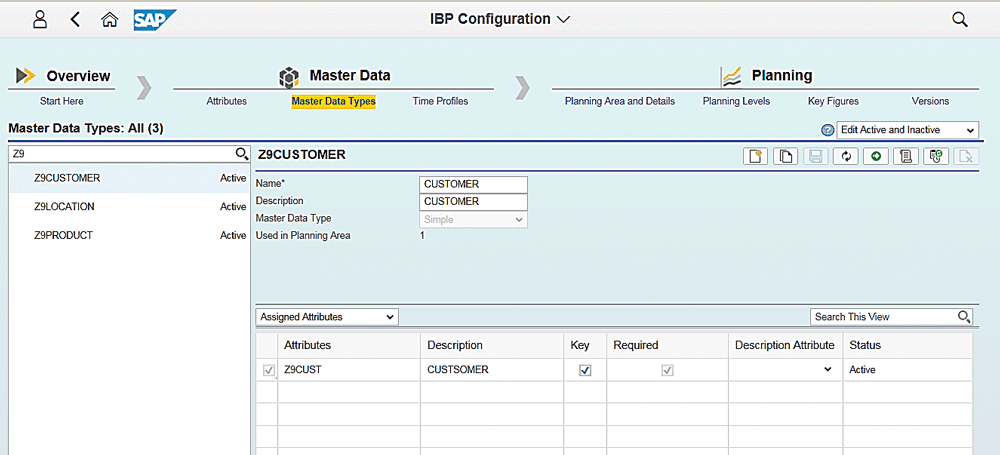Click the Planning chart icon
The width and height of the screenshot is (1000, 455).
pyautogui.click(x=731, y=77)
